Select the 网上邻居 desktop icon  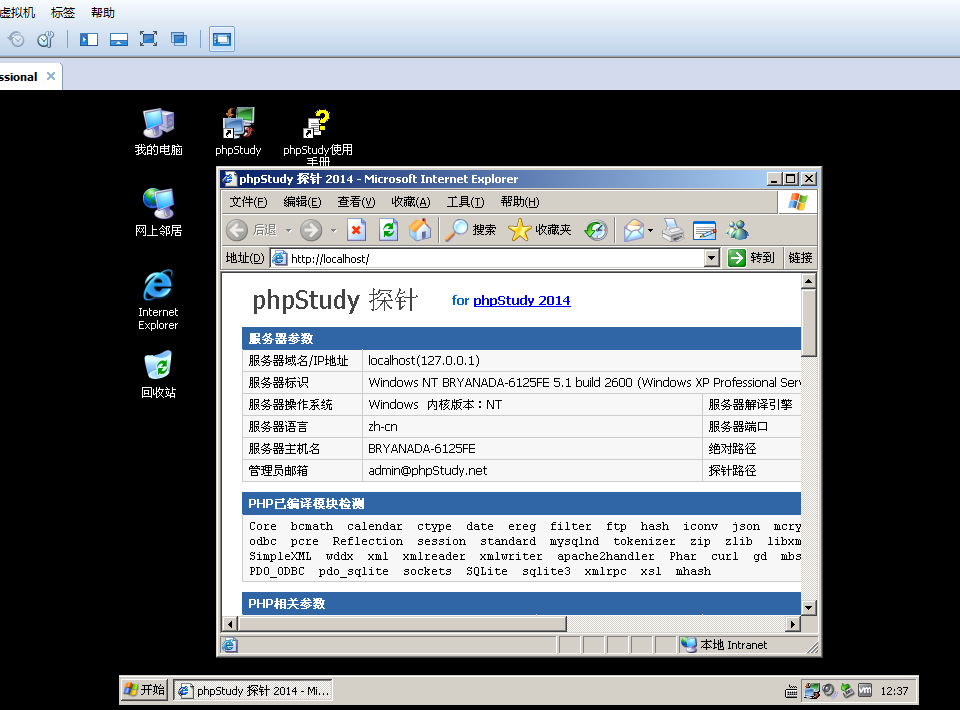[x=159, y=212]
